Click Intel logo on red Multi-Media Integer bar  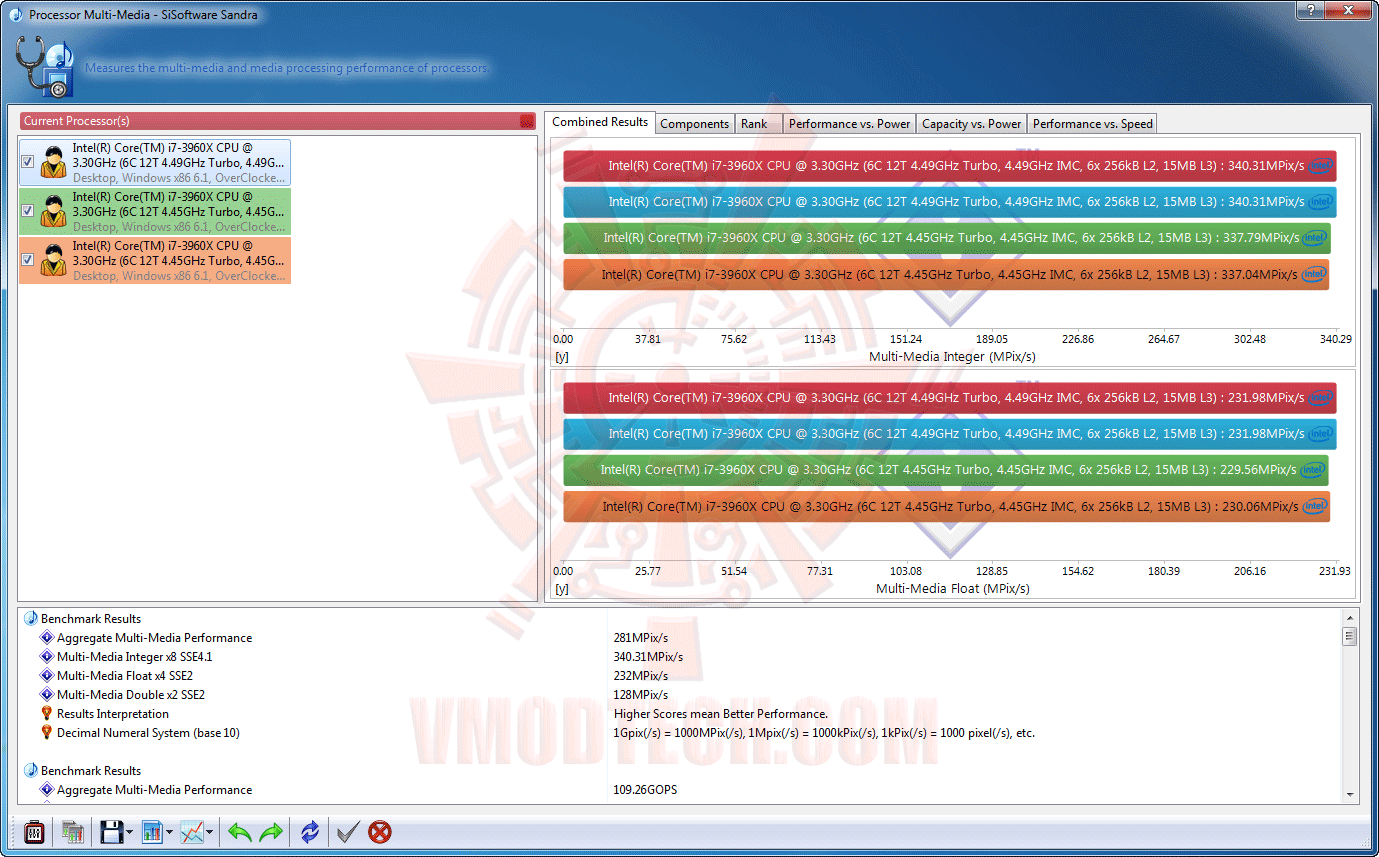point(1321,166)
